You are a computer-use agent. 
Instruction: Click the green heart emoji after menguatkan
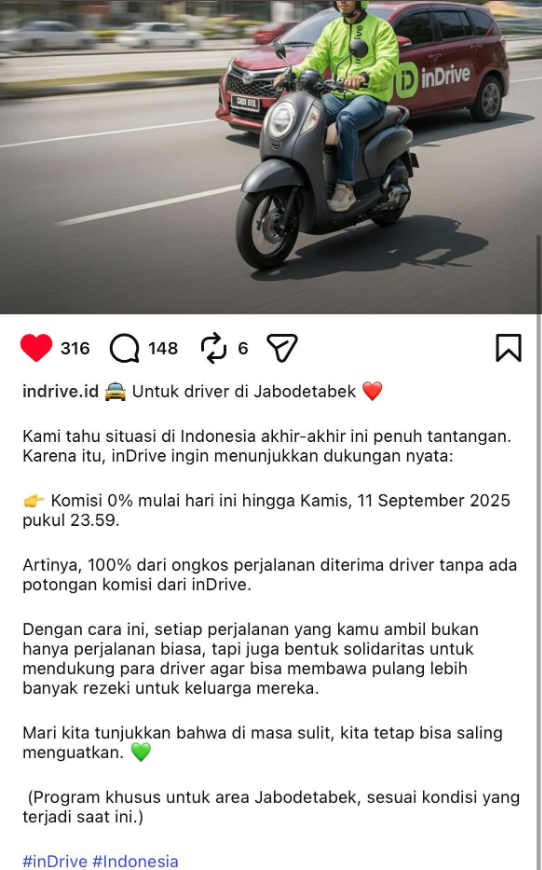pyautogui.click(x=141, y=753)
